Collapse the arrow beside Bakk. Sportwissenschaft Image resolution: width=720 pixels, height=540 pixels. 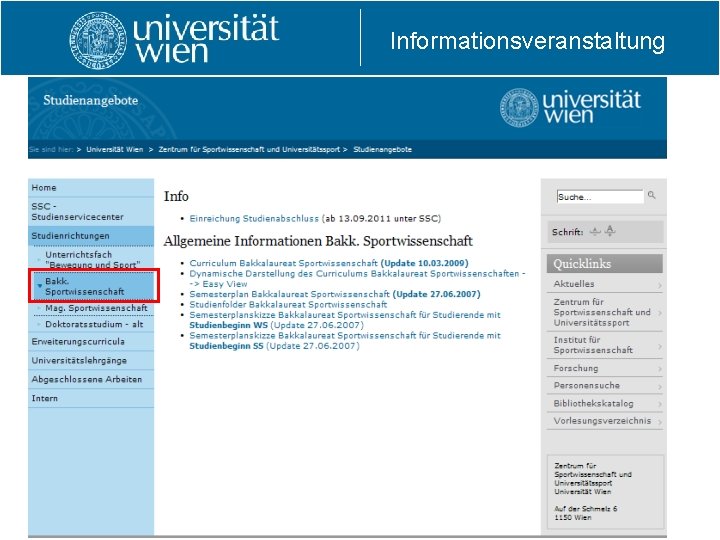(x=39, y=286)
